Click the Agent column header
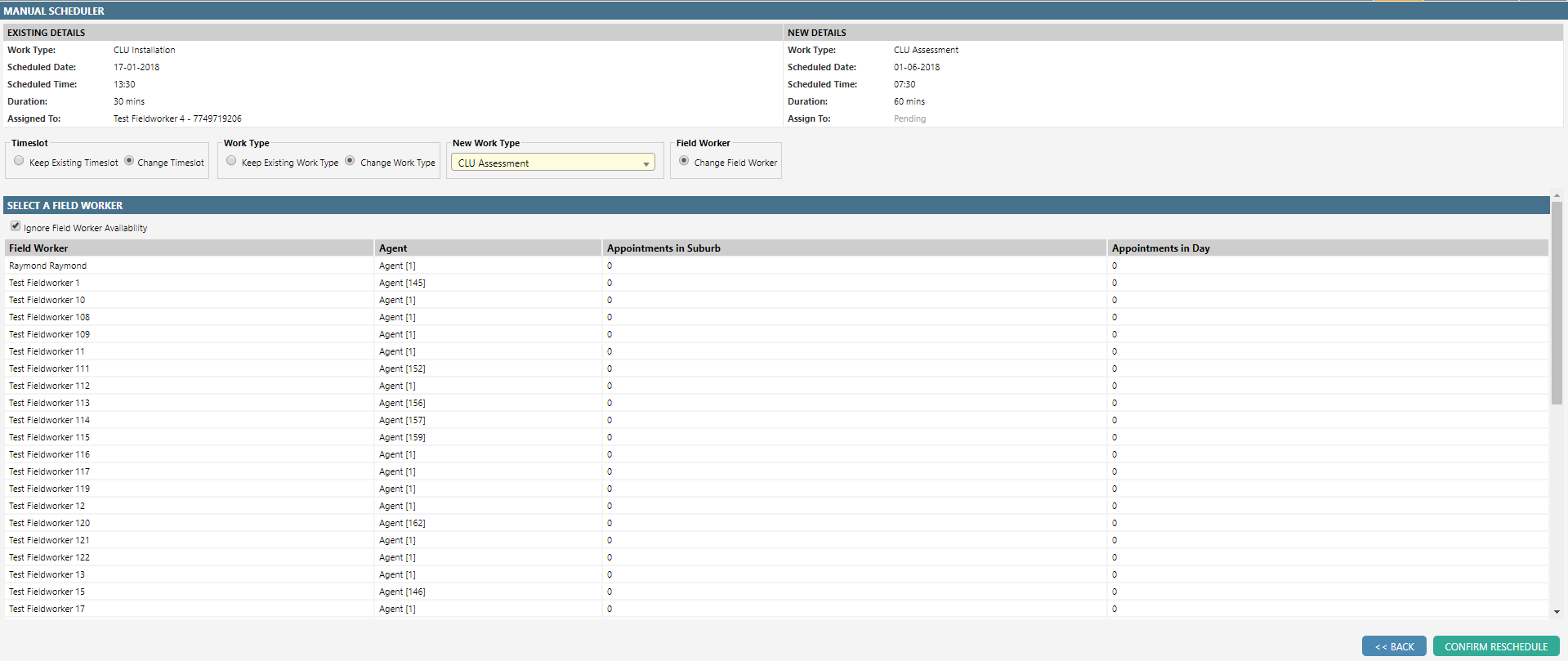Screen dimensions: 1568x661 (x=393, y=248)
